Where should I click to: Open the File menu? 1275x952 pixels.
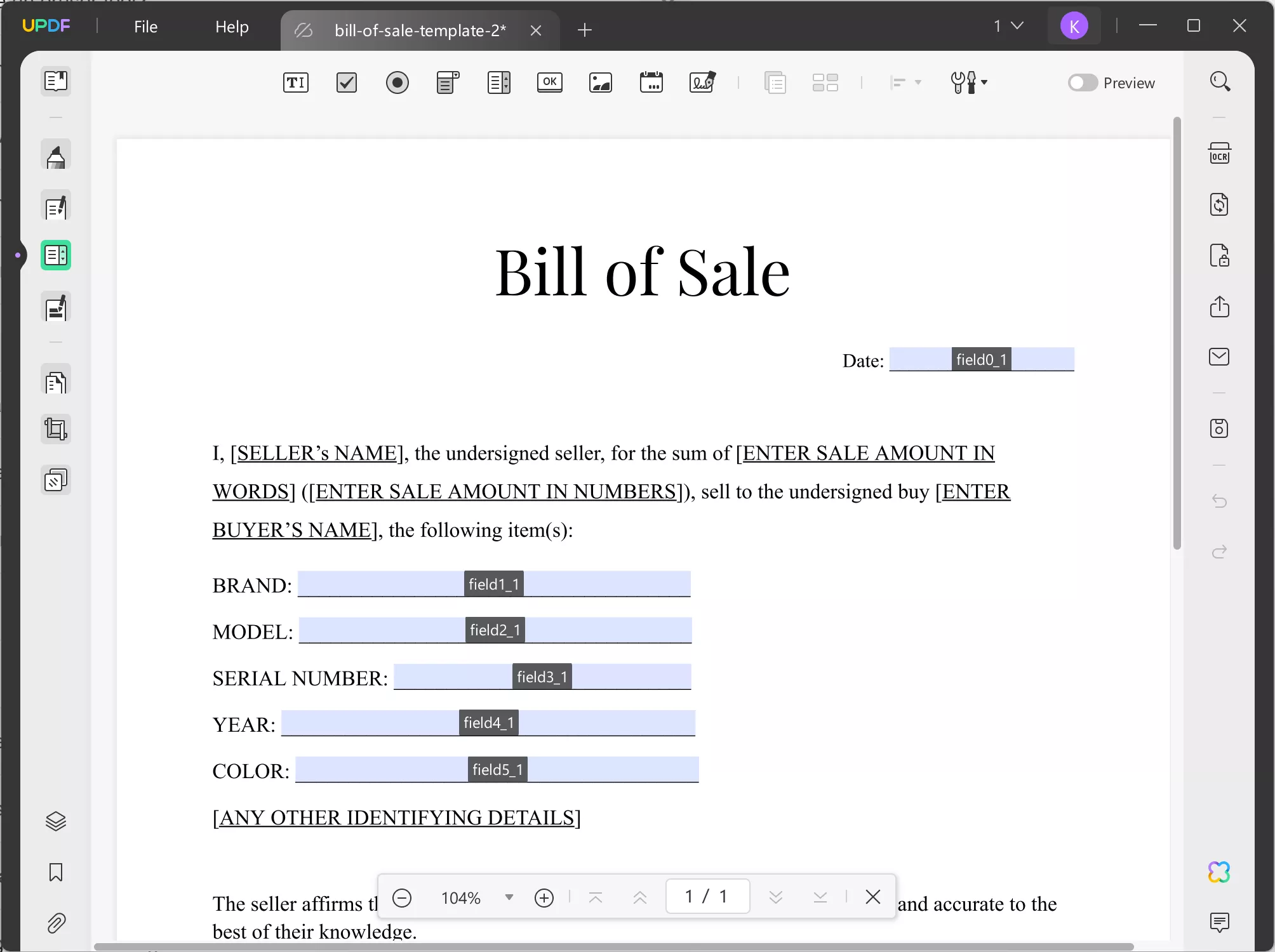[145, 27]
